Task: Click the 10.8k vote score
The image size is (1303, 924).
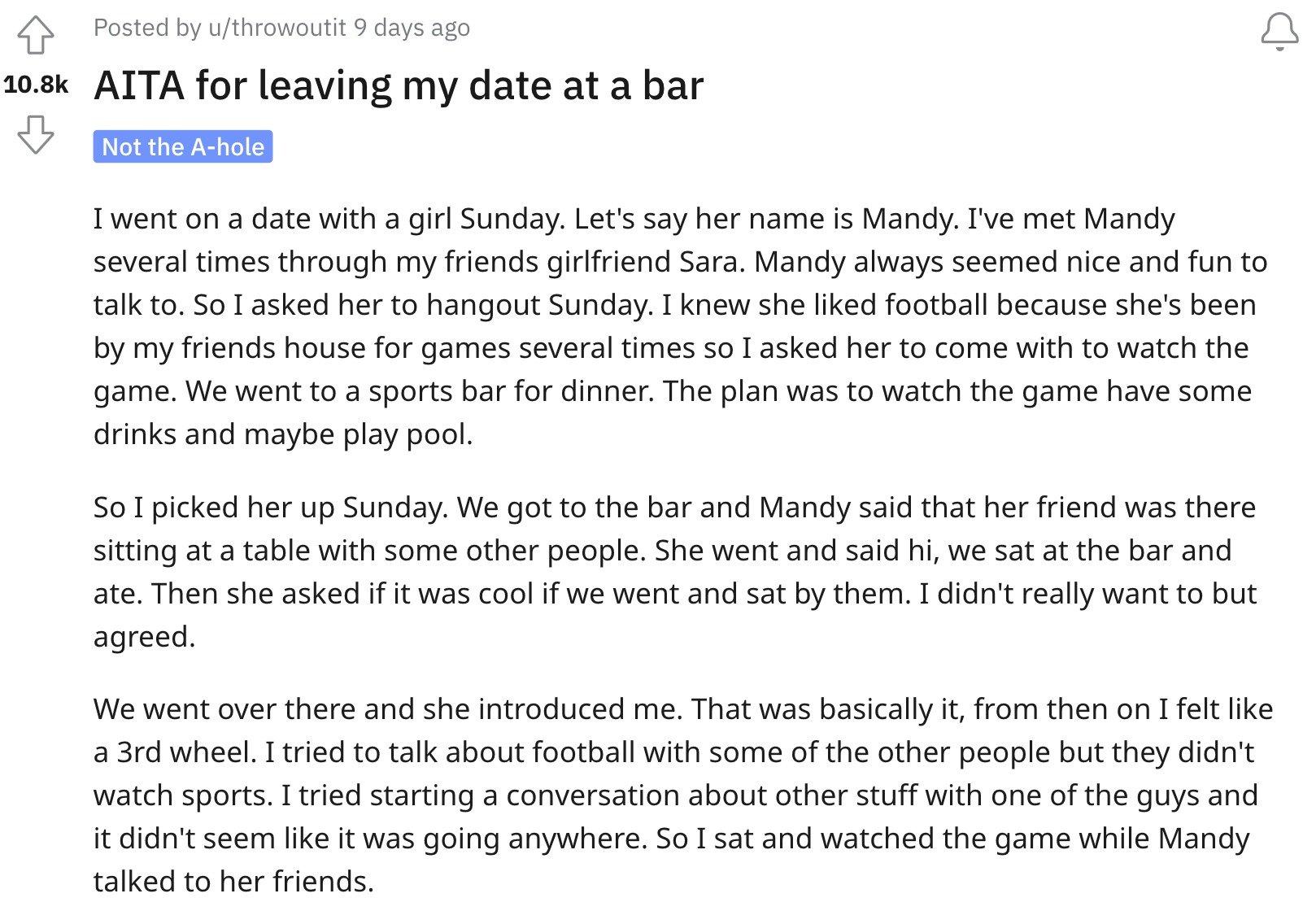Action: (x=36, y=85)
